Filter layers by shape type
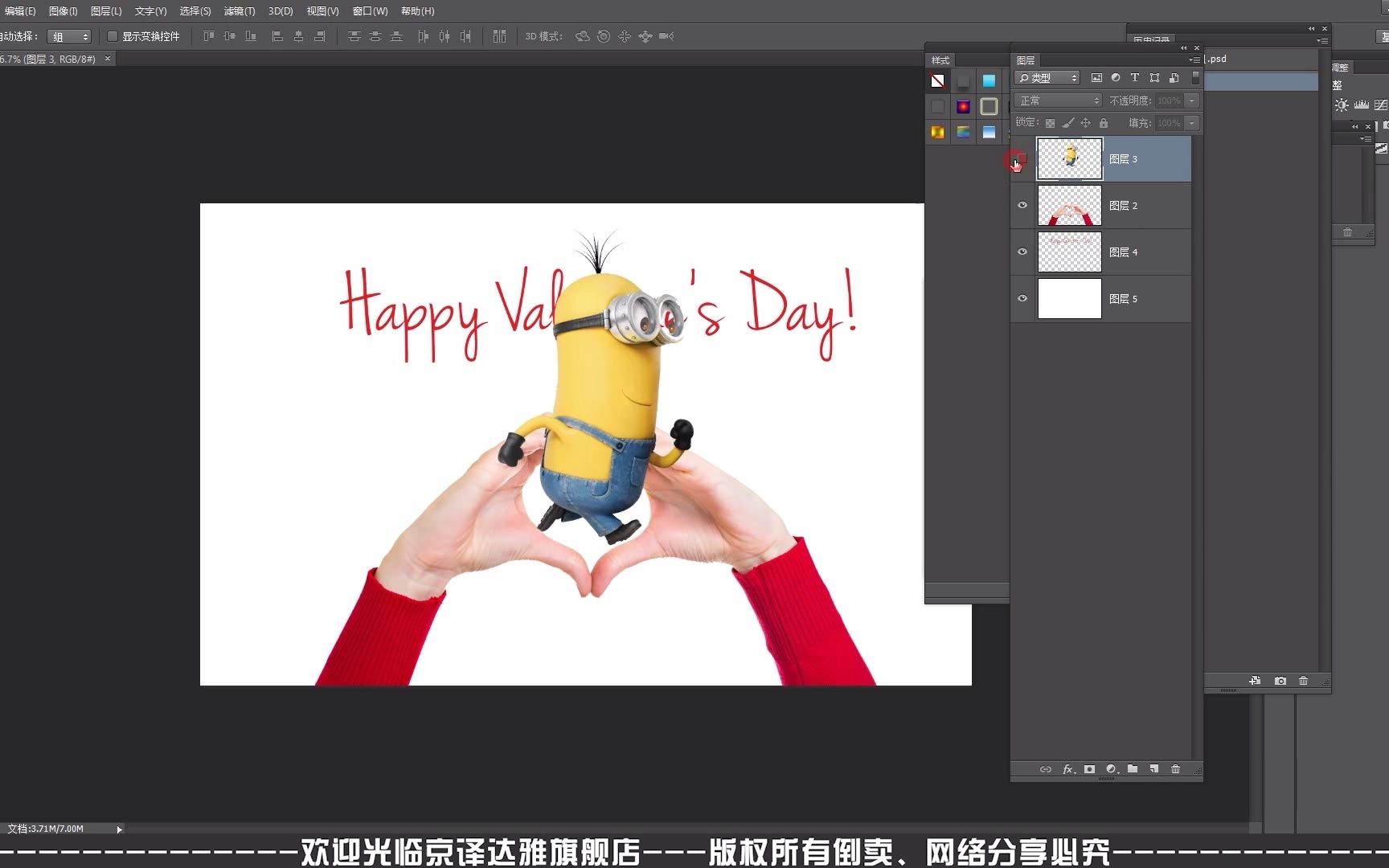The width and height of the screenshot is (1389, 868). pyautogui.click(x=1154, y=78)
